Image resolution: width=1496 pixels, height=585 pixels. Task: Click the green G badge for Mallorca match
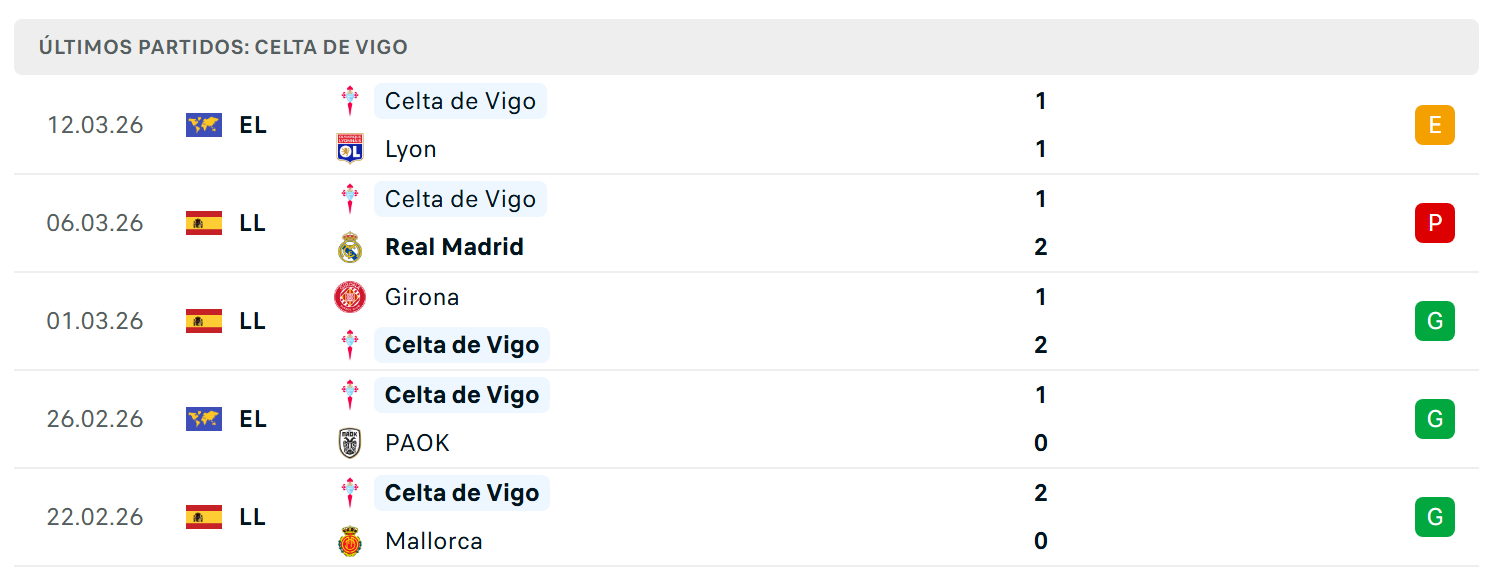tap(1435, 517)
